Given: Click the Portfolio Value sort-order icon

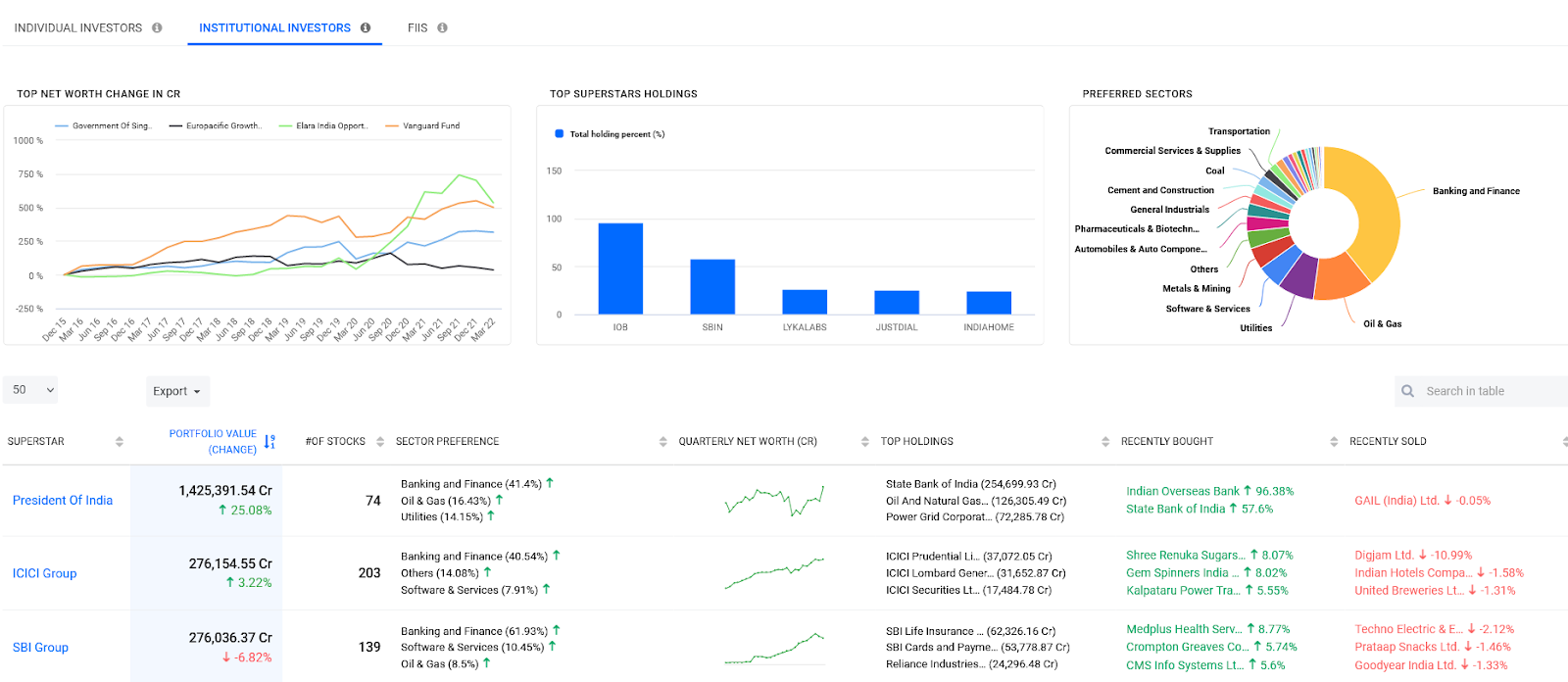Looking at the screenshot, I should coord(269,442).
